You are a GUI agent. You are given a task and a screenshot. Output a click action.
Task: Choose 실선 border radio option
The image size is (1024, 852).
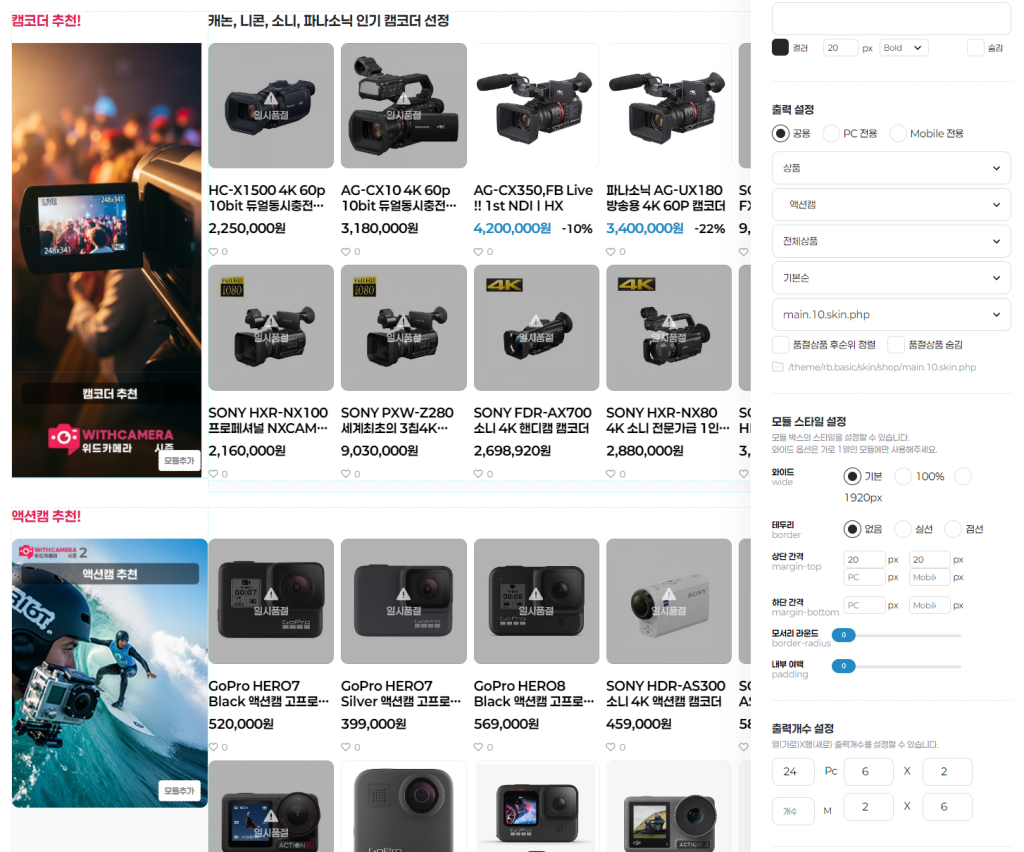(x=903, y=529)
